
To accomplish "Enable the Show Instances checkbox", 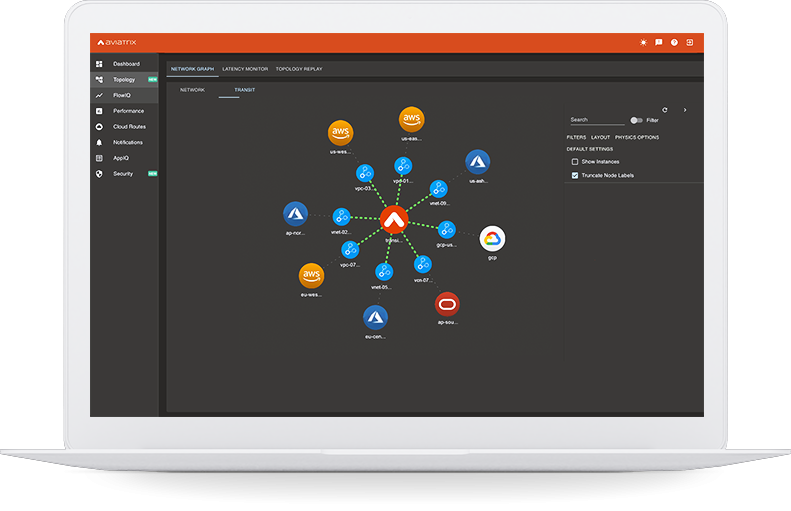I will coord(575,162).
